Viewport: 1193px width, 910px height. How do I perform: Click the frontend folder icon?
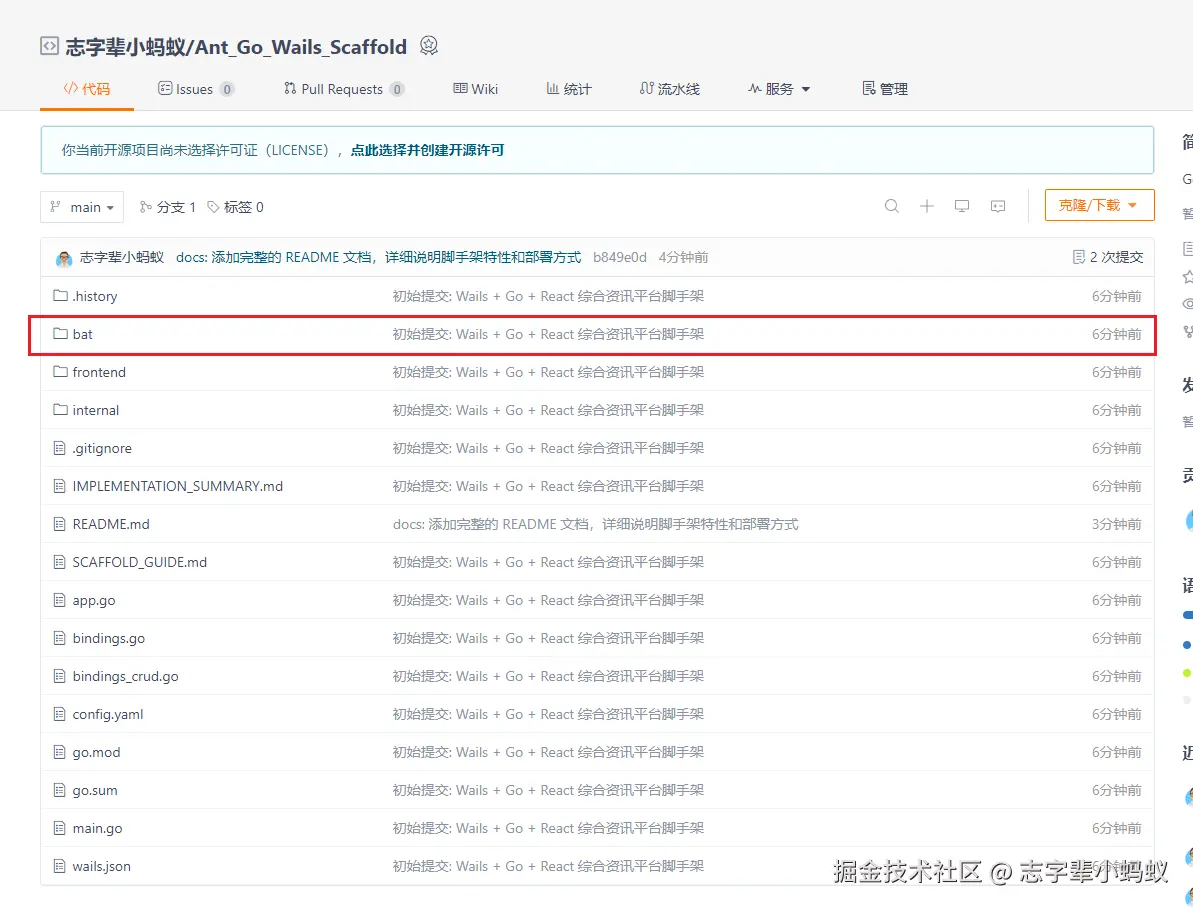60,371
